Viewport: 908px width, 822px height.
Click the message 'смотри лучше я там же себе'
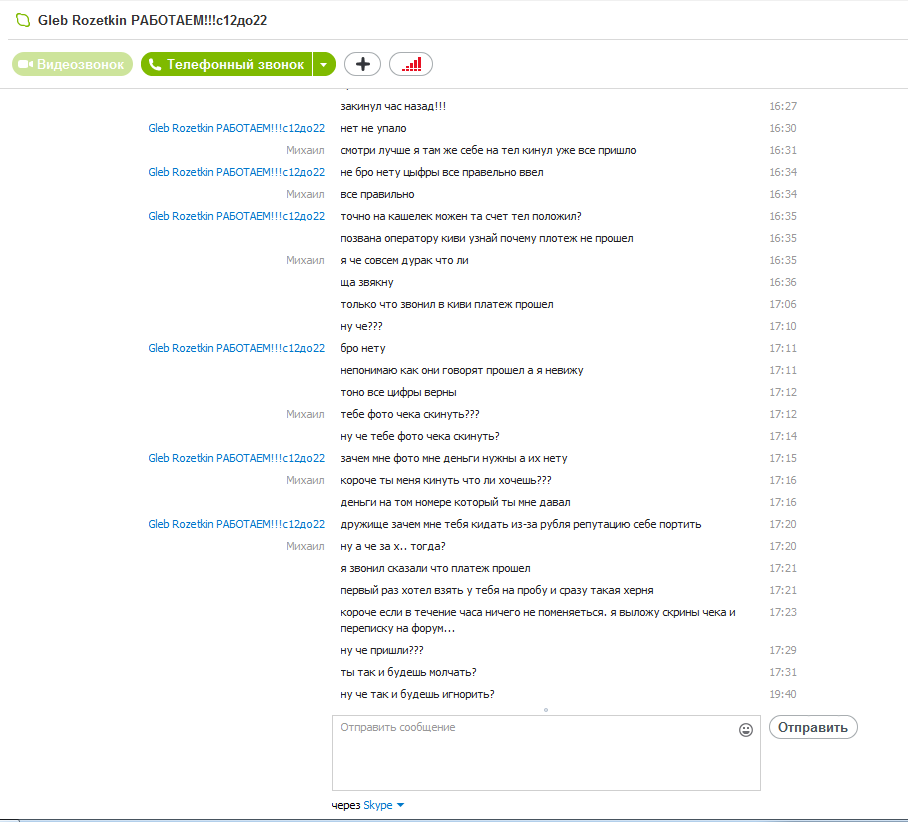pos(488,151)
